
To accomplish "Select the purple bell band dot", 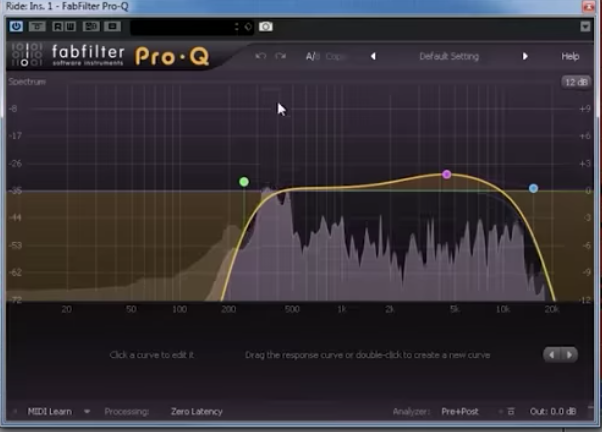I will point(446,174).
